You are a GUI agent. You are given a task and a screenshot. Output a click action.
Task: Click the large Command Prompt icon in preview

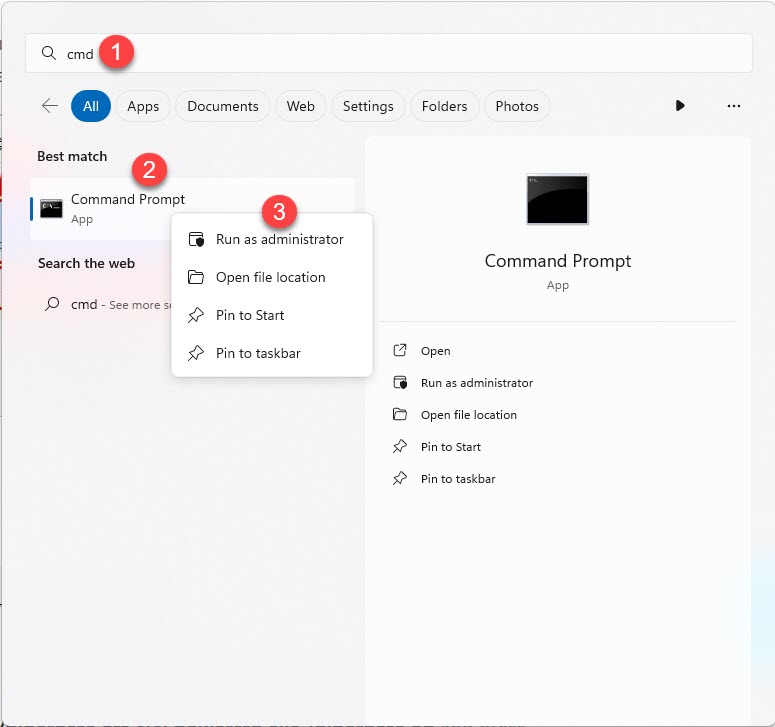tap(557, 199)
